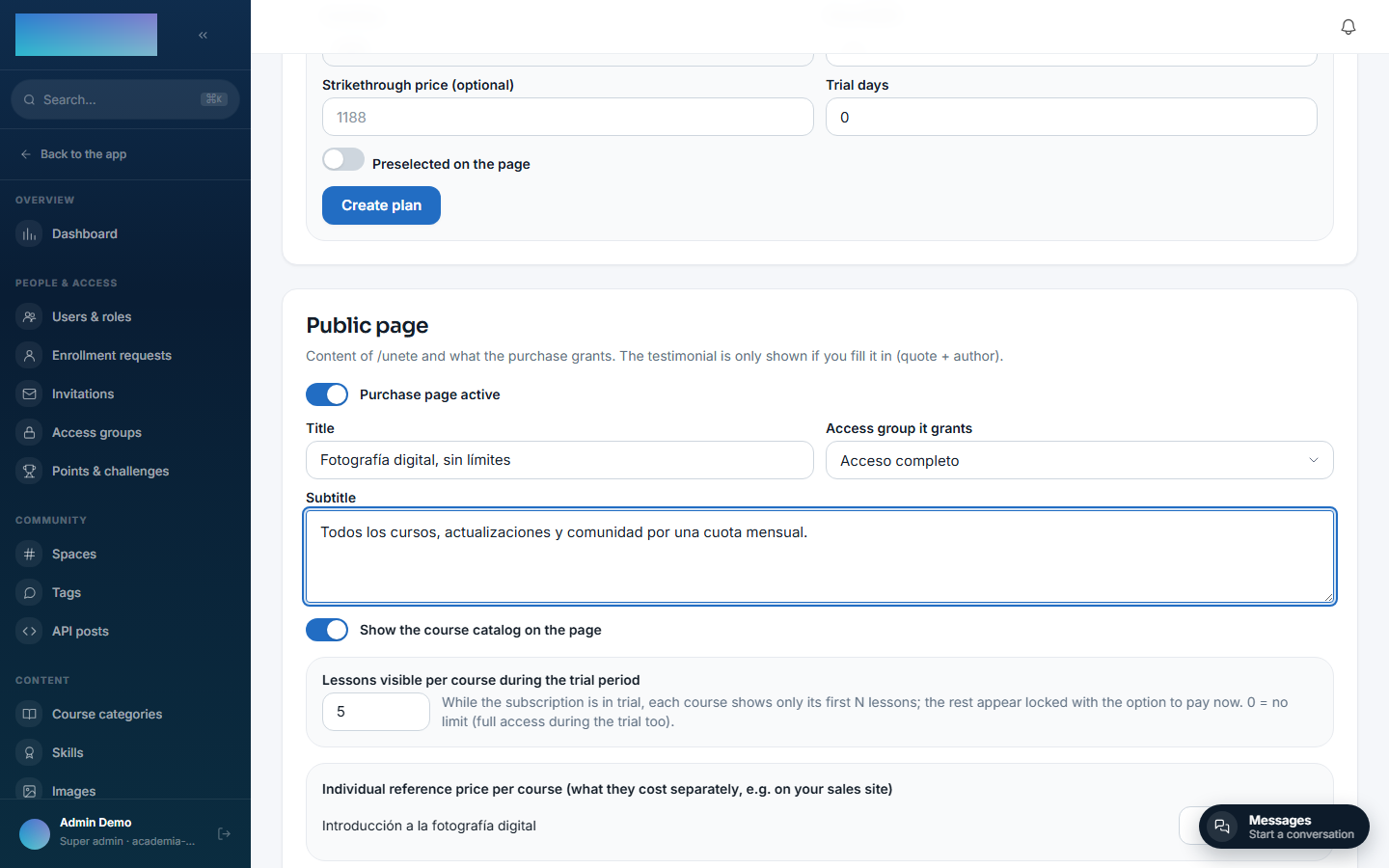Viewport: 1389px width, 868px height.
Task: Click the Admin Demo name label
Action: pos(95,823)
